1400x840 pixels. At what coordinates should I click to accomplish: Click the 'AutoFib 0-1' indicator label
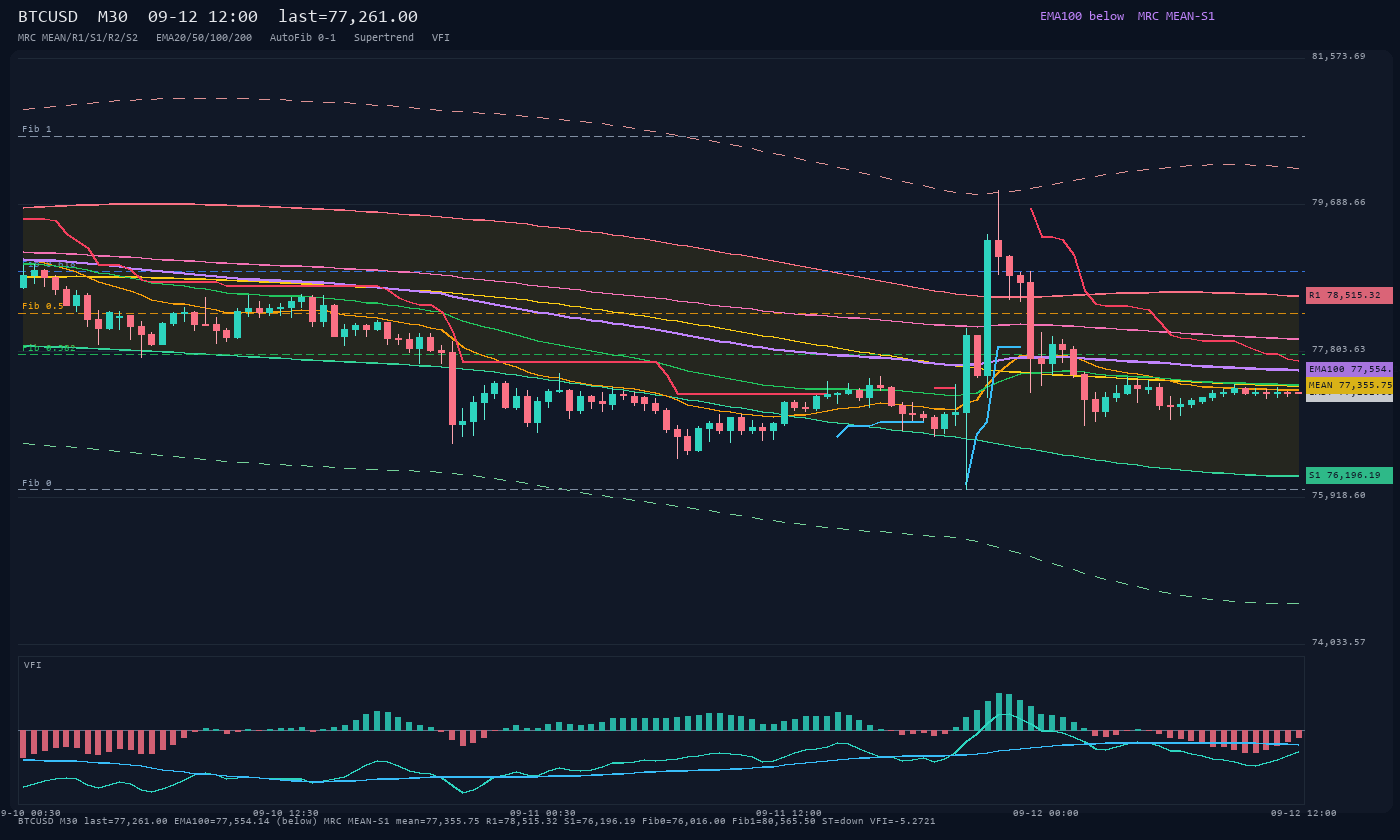[303, 37]
